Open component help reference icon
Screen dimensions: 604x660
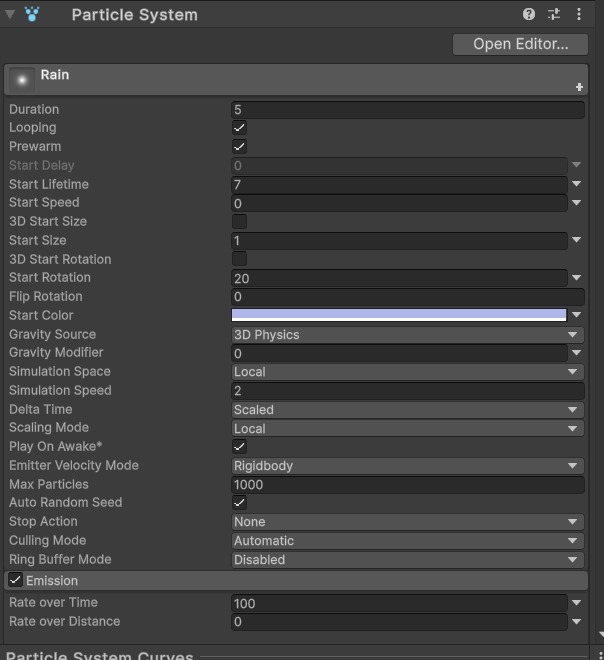529,14
